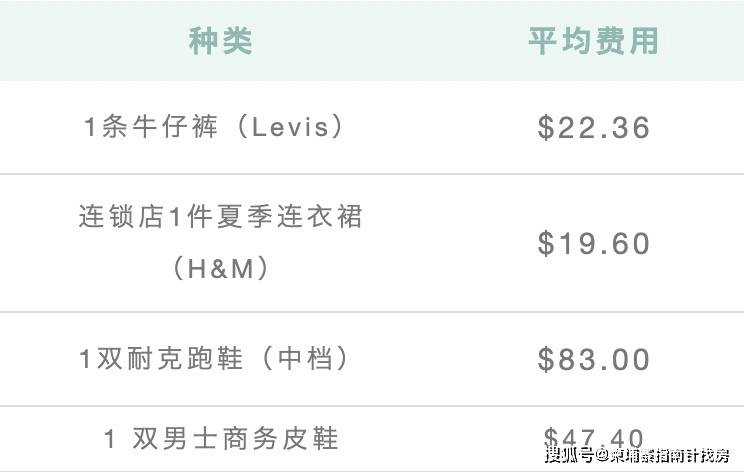The height and width of the screenshot is (472, 744).
Task: Click the $83.00 price cell
Action: (x=594, y=359)
